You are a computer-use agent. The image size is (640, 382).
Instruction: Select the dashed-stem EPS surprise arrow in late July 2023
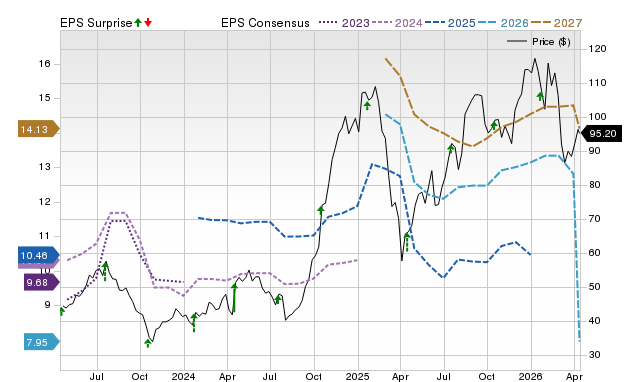[x=105, y=272]
